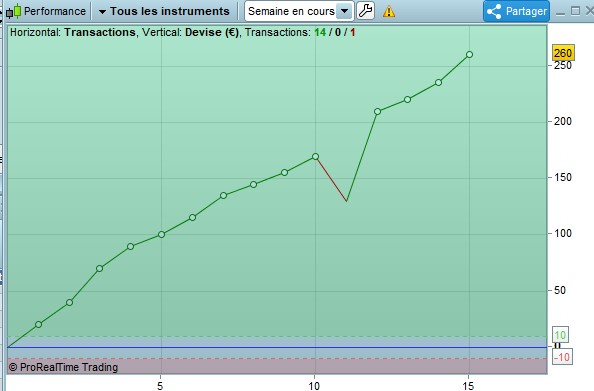This screenshot has width=594, height=391.
Task: Click the 100 y-axis value
Action: click(x=563, y=233)
